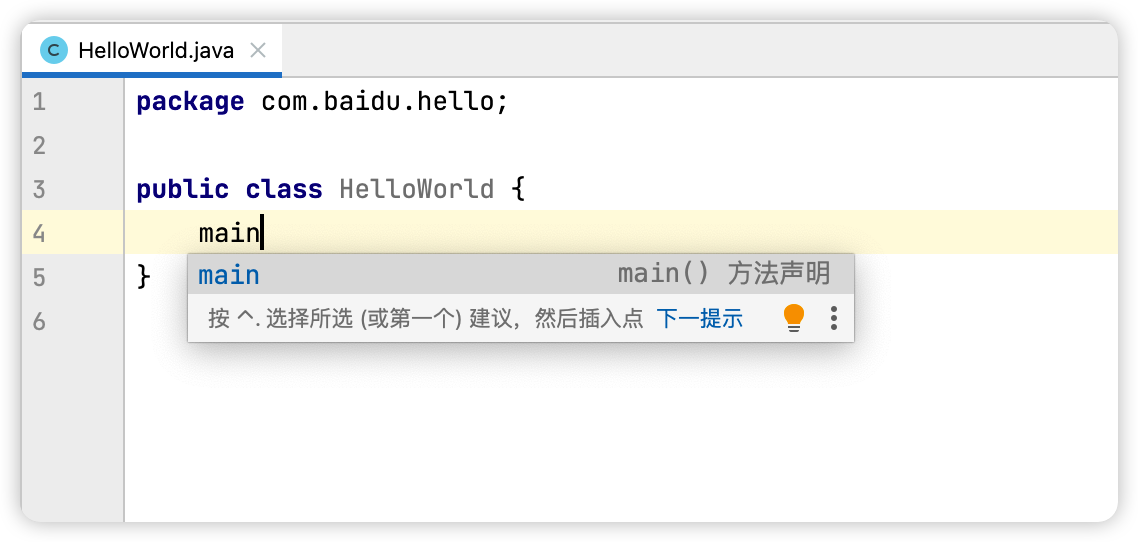Click the HelloWorld class name in code
Viewport: 1138px width, 542px height.
[x=417, y=189]
